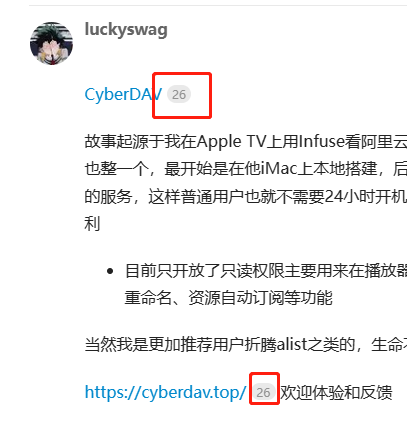Click the 26 badge beside CyberDAV

[x=179, y=95]
